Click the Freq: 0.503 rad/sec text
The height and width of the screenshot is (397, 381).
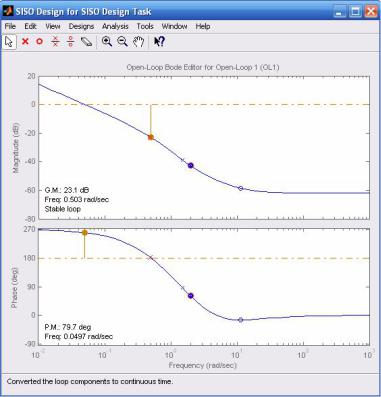pos(77,199)
